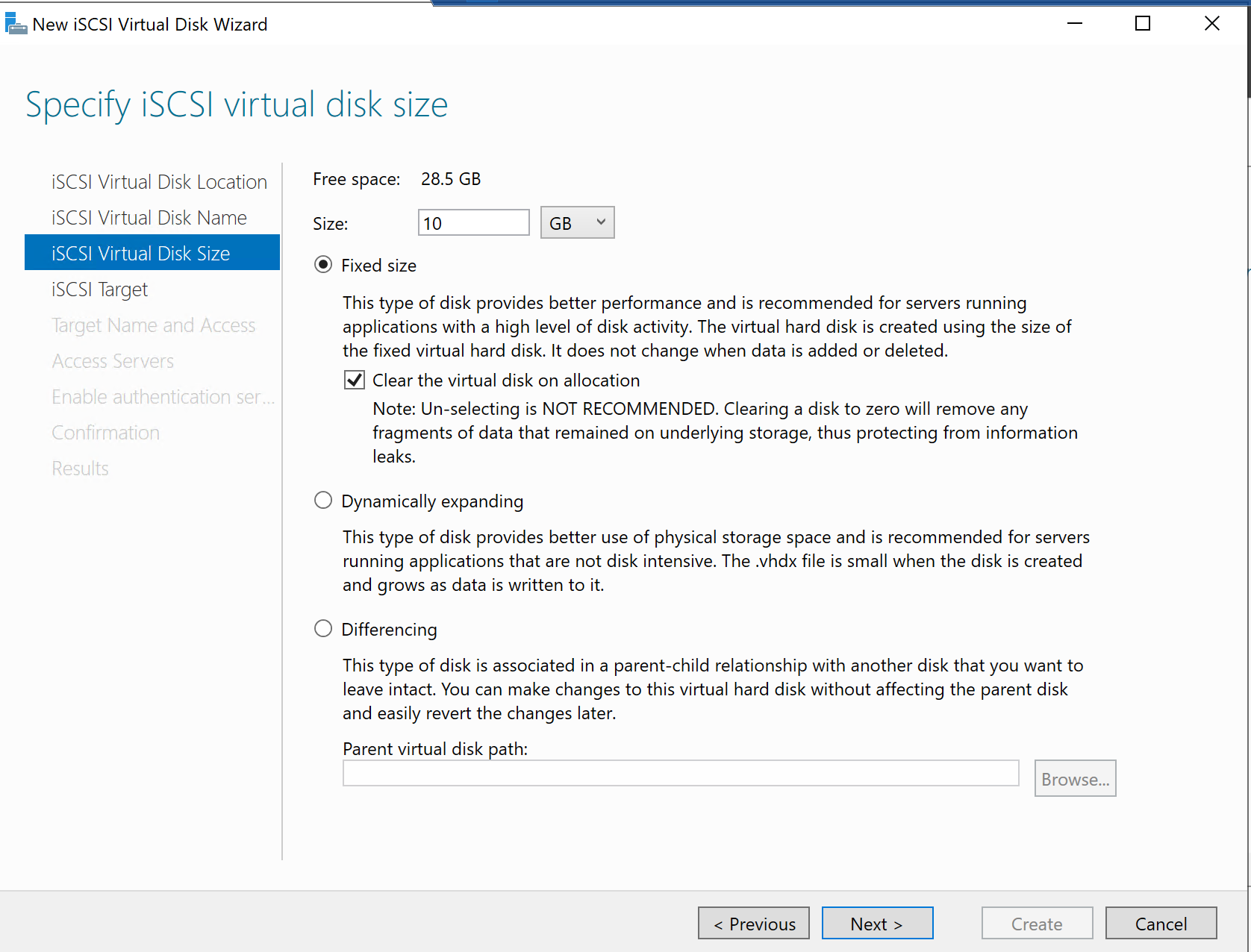Click the Browse button
The image size is (1251, 952).
1075,779
